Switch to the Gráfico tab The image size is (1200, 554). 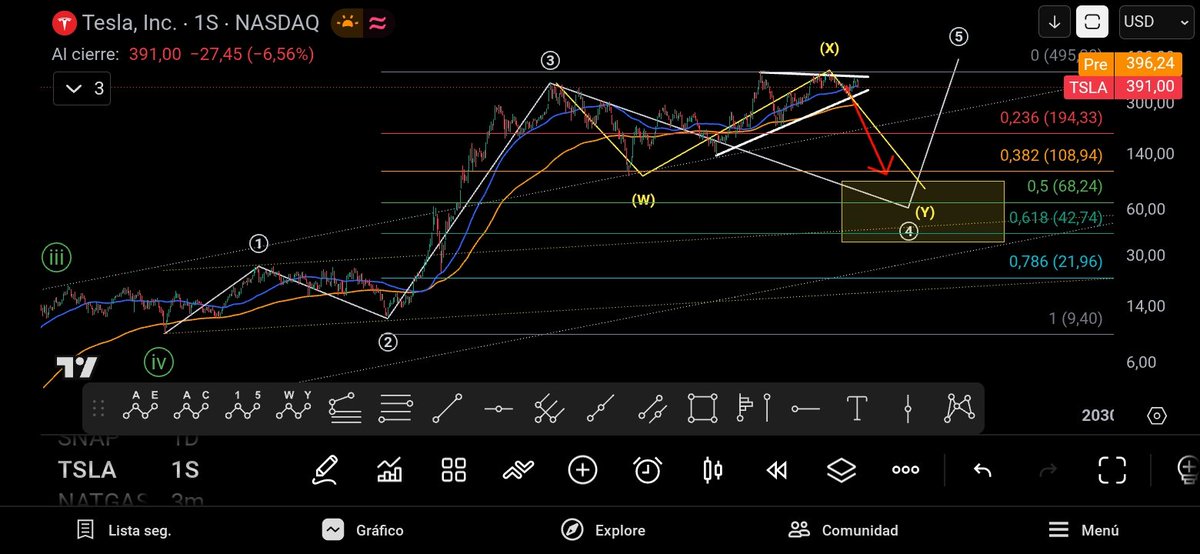click(362, 530)
